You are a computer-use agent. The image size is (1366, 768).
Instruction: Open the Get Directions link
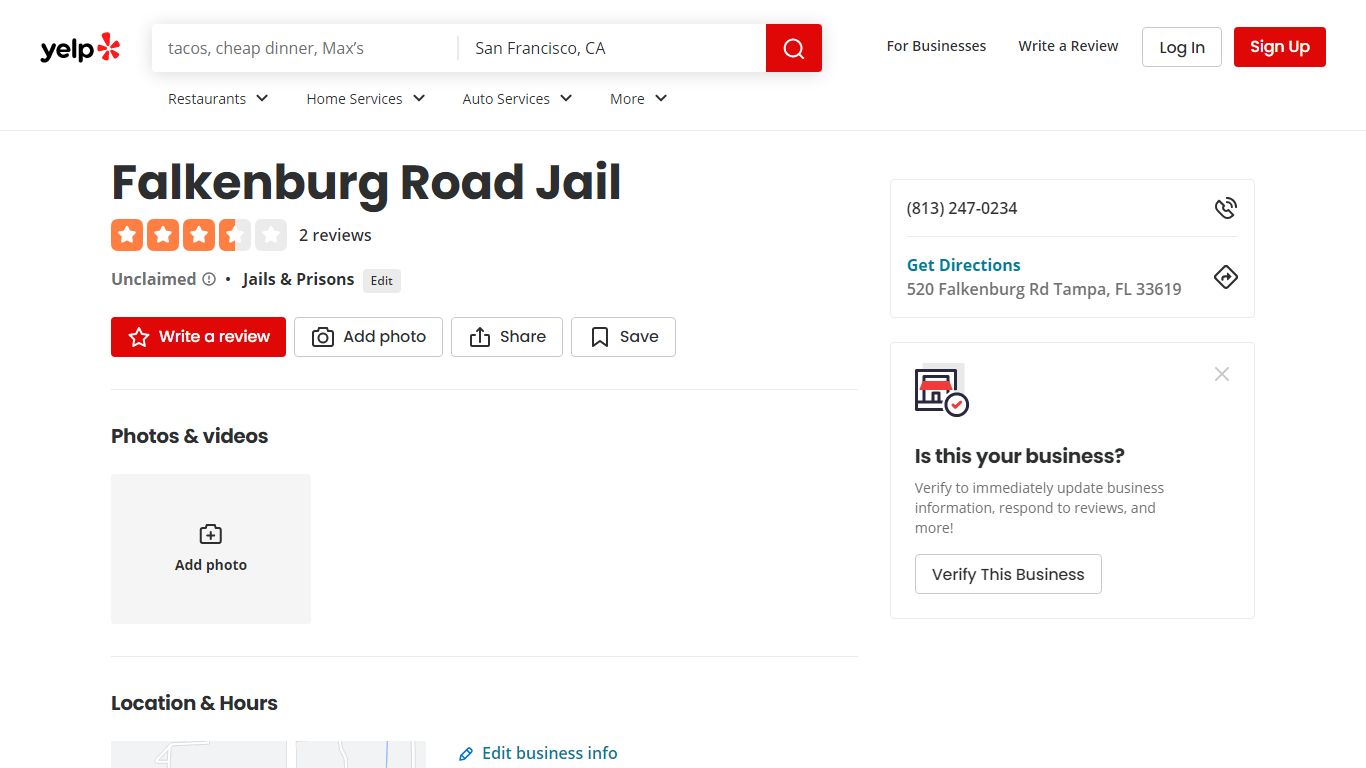coord(963,265)
